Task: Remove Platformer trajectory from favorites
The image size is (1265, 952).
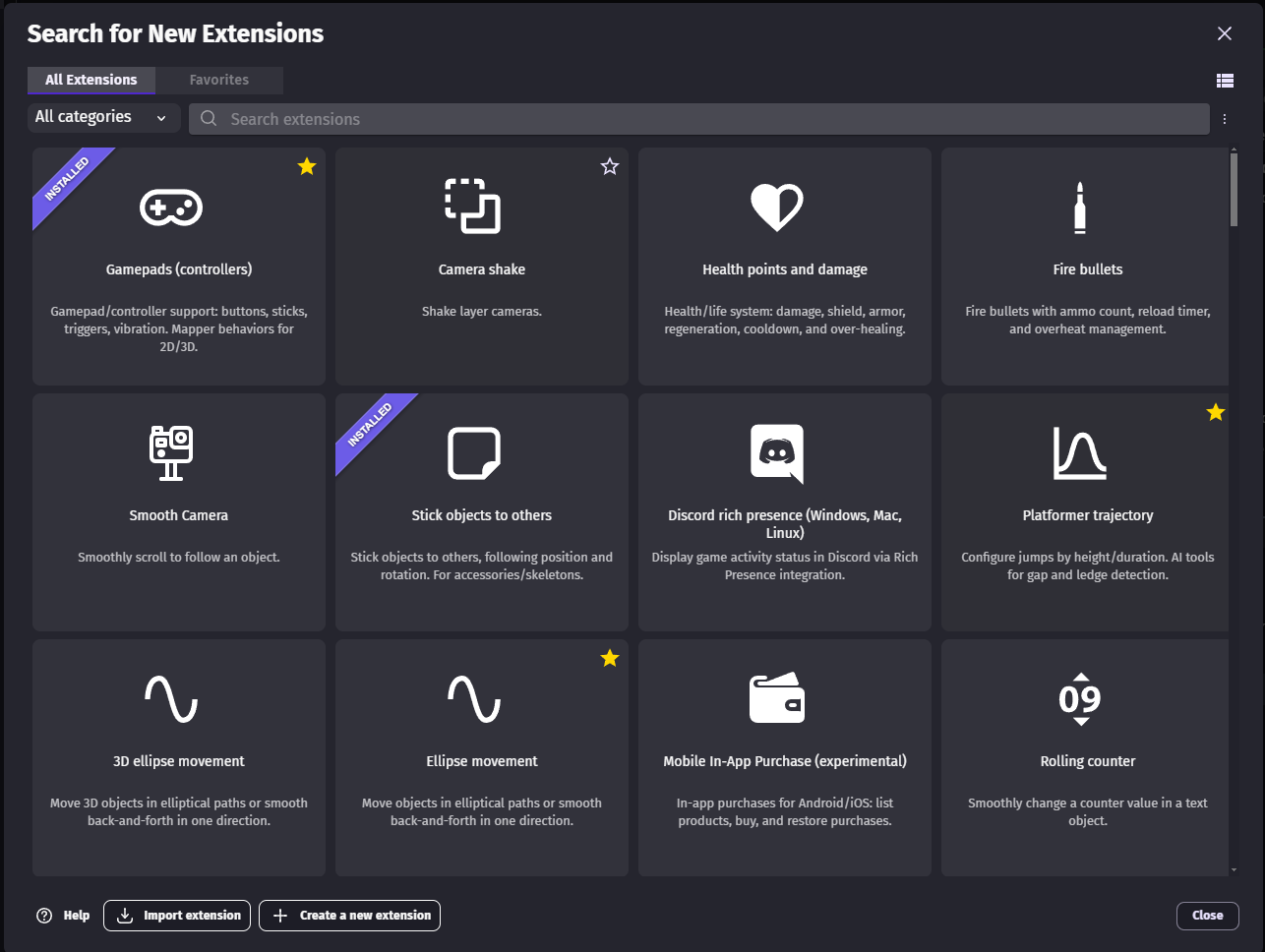Action: (x=1216, y=412)
